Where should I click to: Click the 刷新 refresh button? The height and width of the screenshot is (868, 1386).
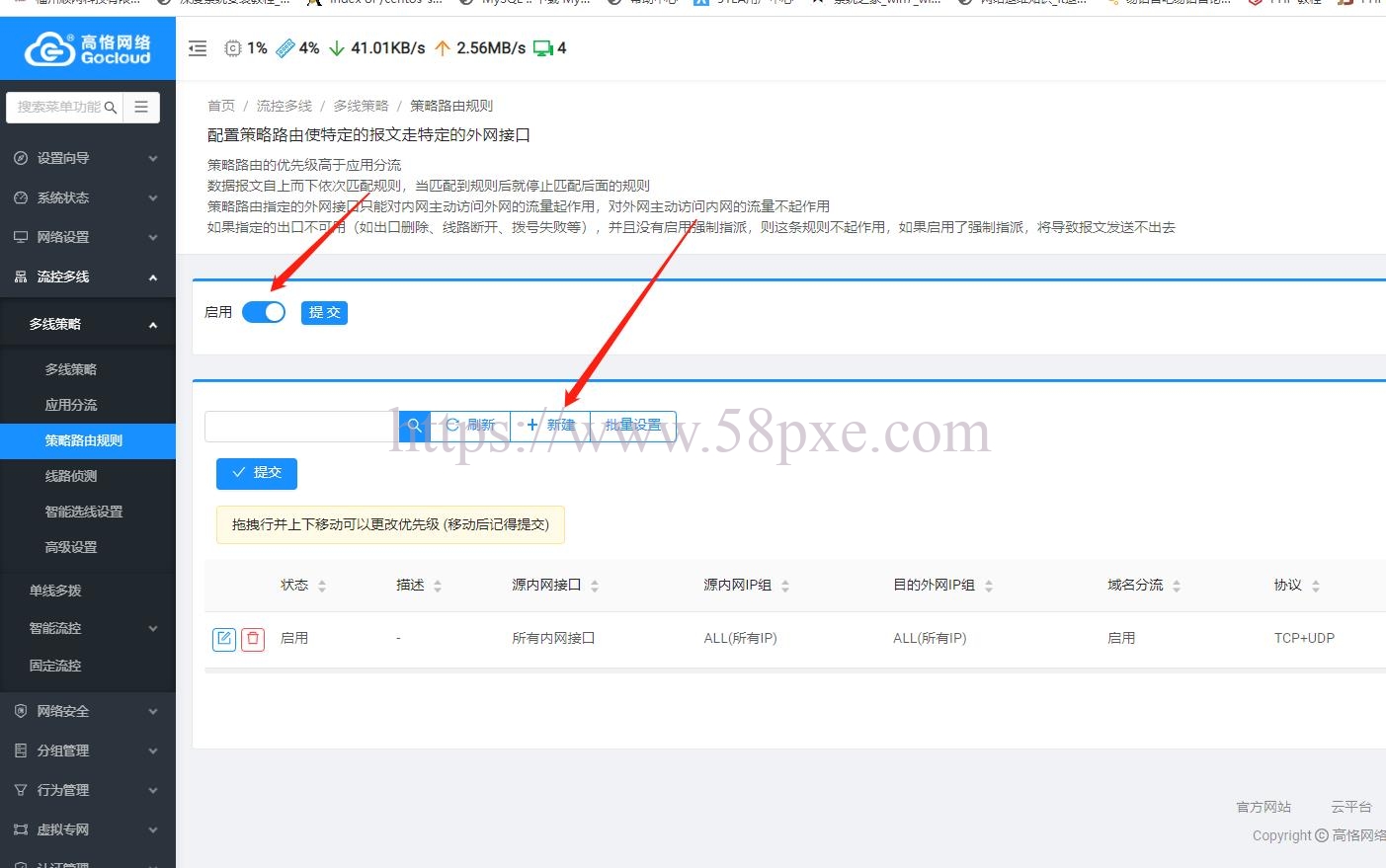coord(471,426)
